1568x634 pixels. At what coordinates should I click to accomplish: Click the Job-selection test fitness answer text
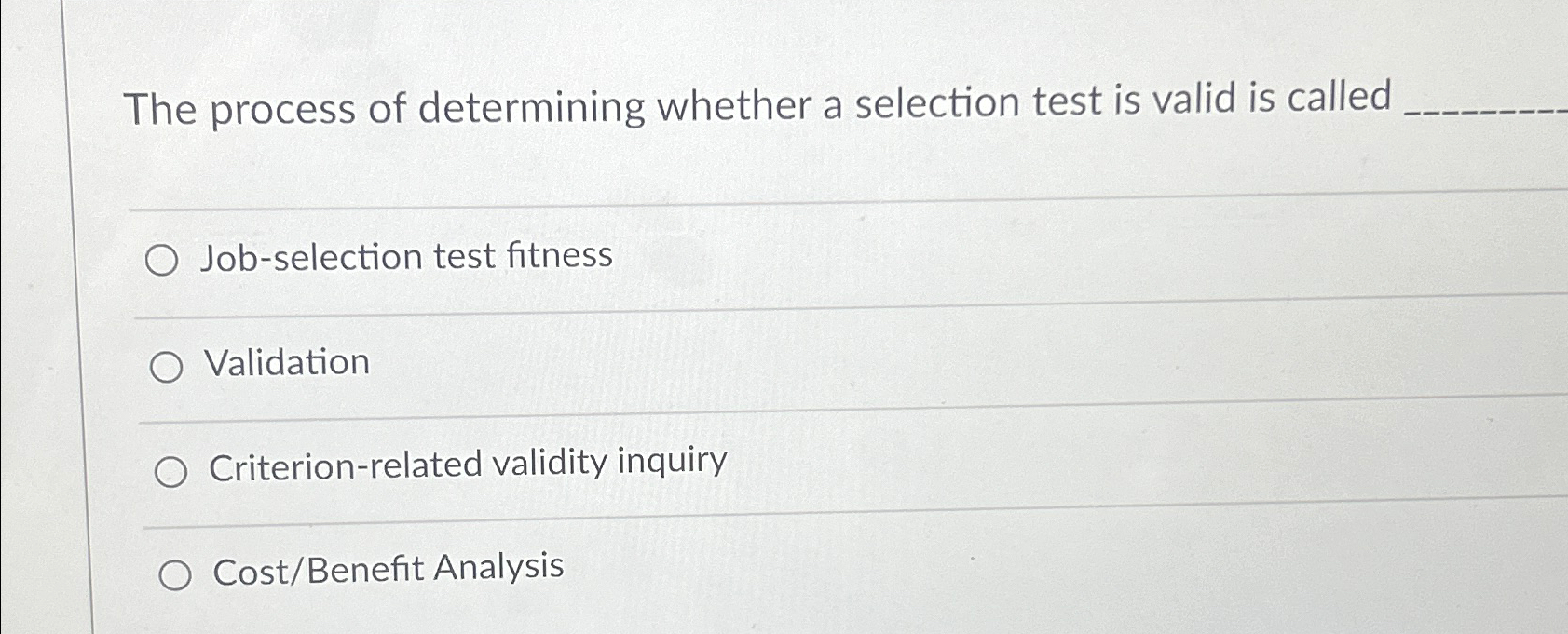pyautogui.click(x=406, y=255)
